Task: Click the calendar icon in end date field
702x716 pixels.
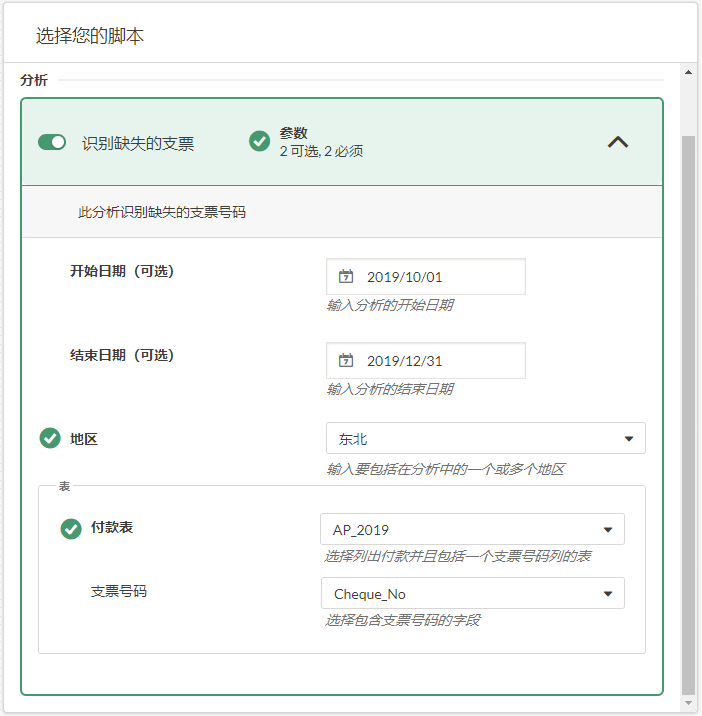Action: point(346,361)
